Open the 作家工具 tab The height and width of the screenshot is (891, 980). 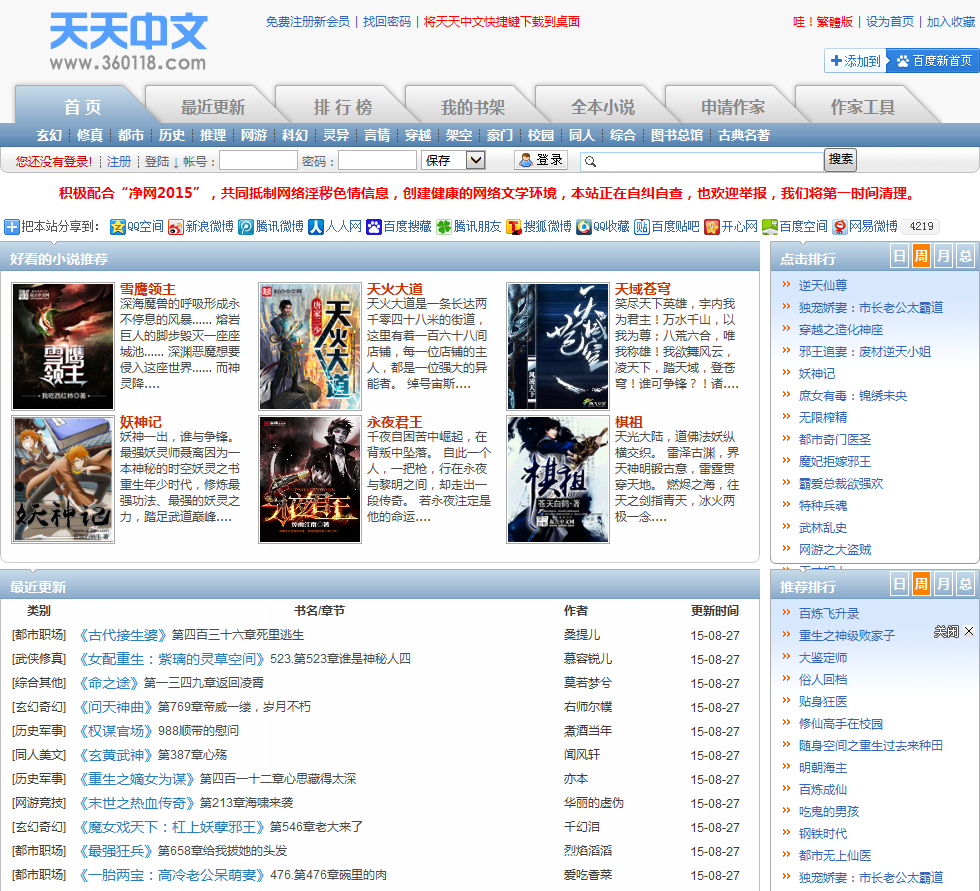coord(862,107)
